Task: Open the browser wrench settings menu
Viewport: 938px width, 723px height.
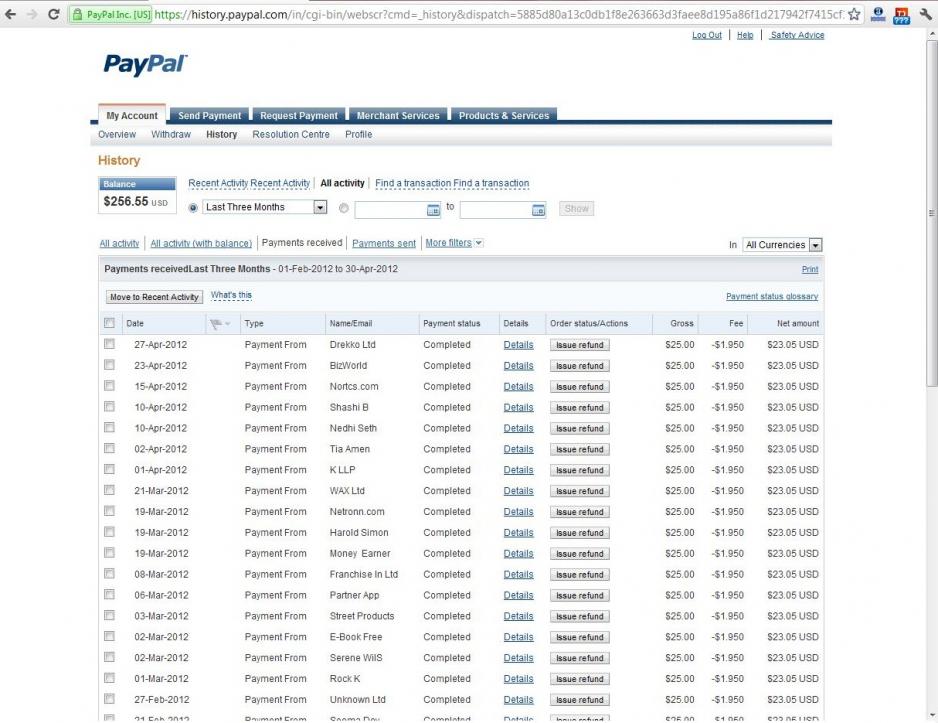Action: pos(925,14)
